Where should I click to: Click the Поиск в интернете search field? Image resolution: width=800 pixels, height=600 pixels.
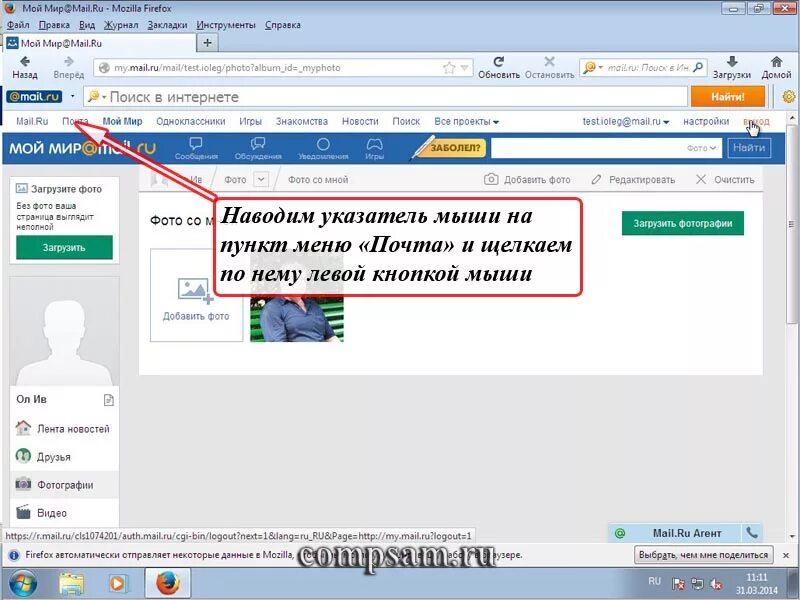pos(385,96)
